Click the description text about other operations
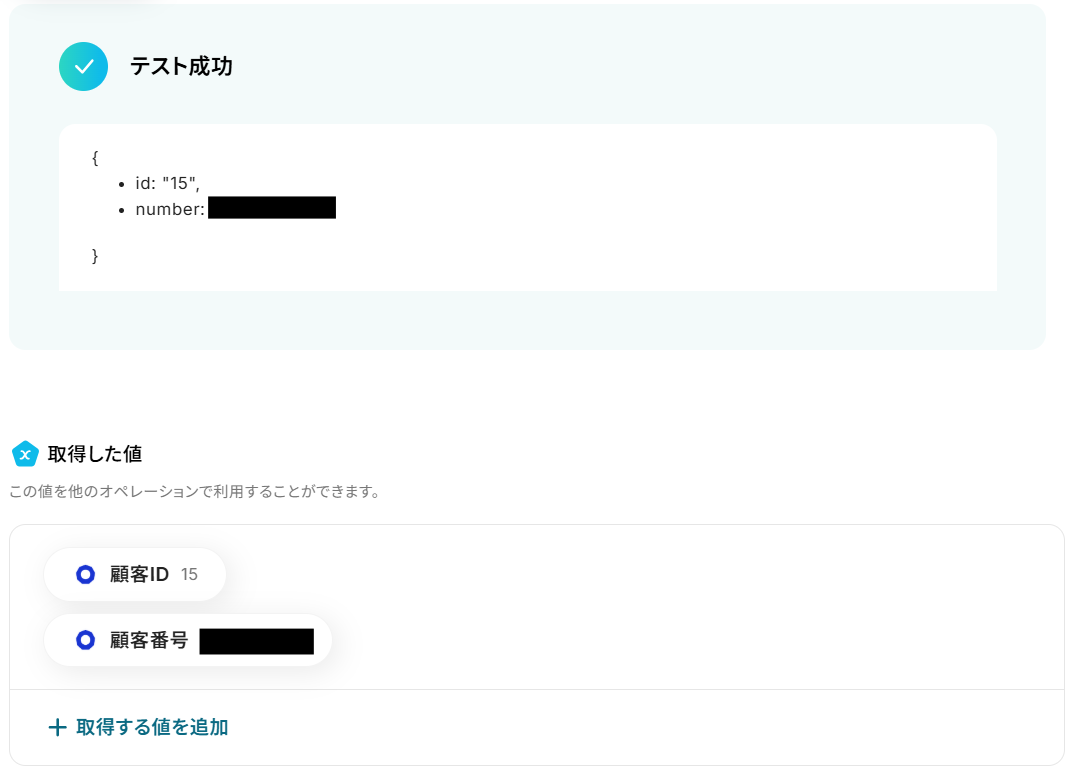 click(x=196, y=492)
